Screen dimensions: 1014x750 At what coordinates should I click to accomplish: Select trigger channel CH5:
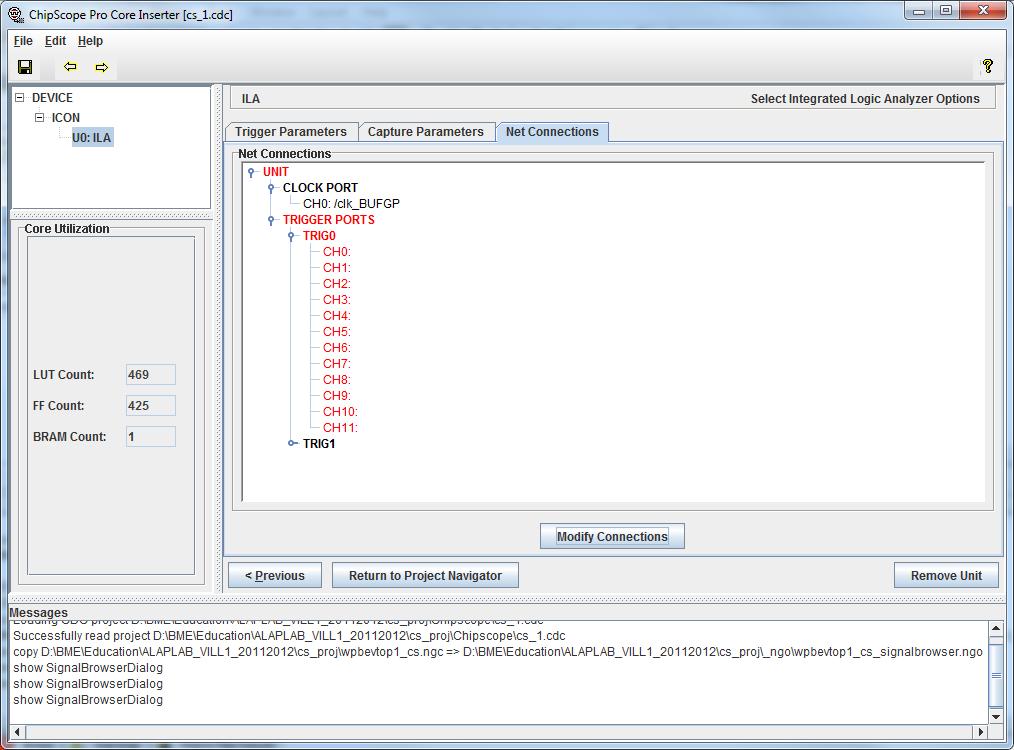click(337, 332)
